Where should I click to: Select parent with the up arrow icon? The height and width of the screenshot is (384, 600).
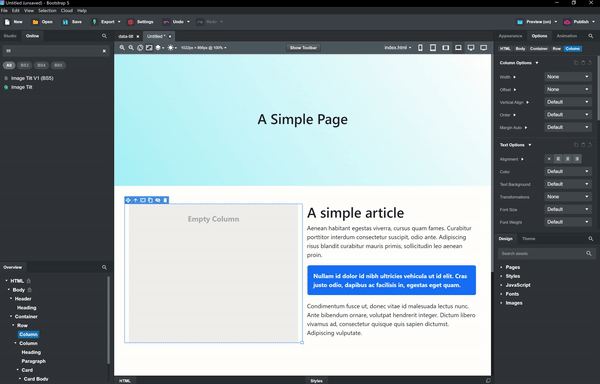point(135,200)
